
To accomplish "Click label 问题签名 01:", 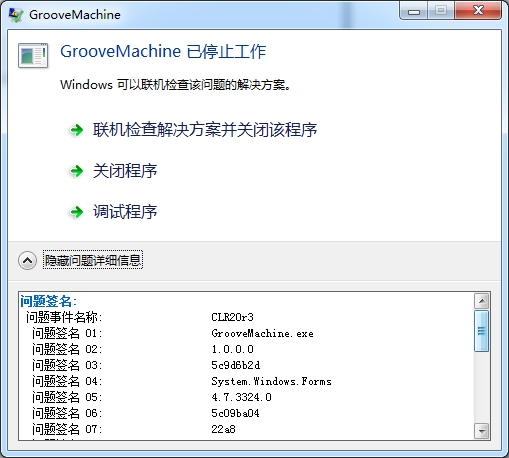I will click(67, 333).
